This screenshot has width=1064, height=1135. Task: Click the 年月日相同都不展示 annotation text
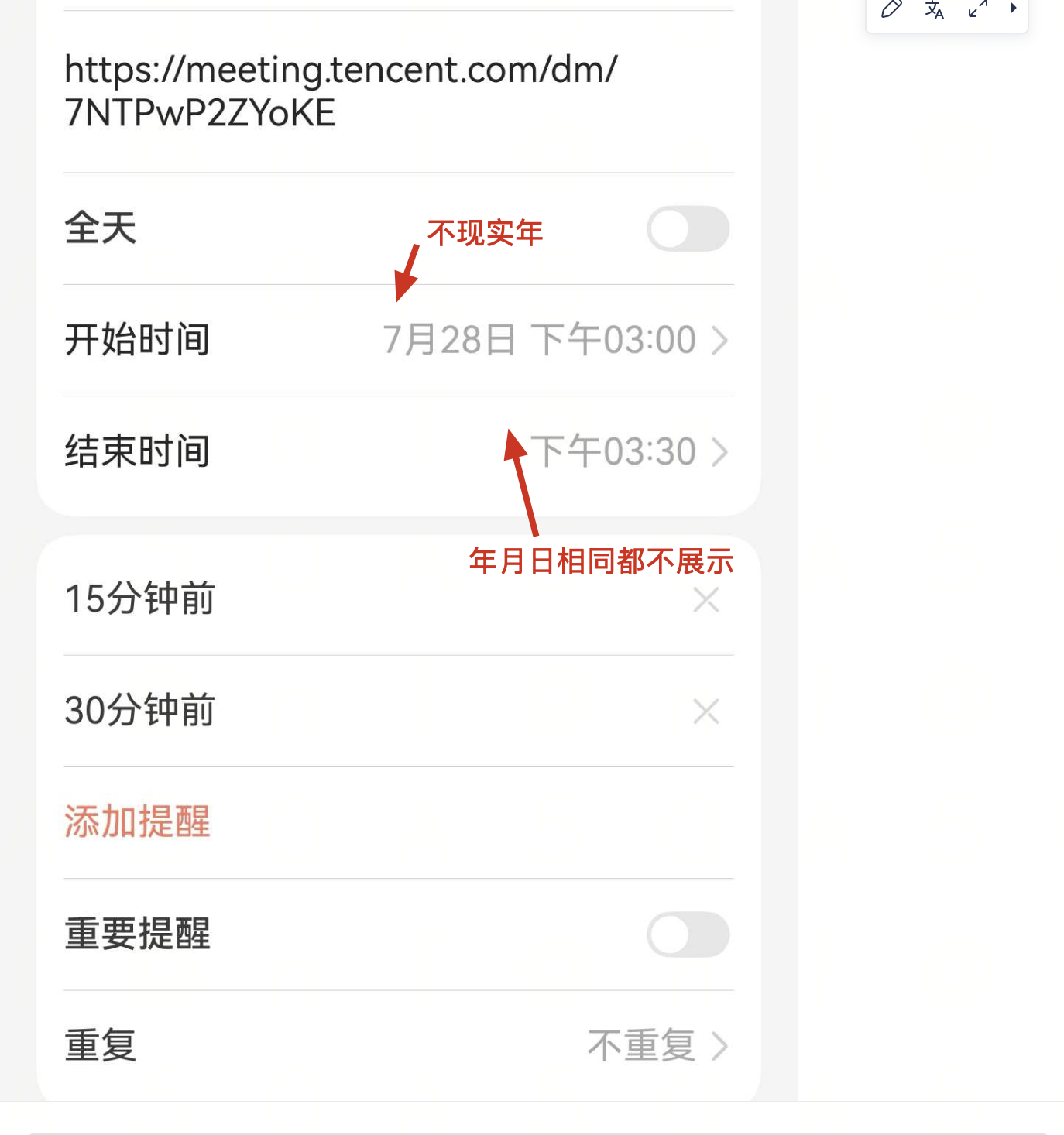pos(601,561)
